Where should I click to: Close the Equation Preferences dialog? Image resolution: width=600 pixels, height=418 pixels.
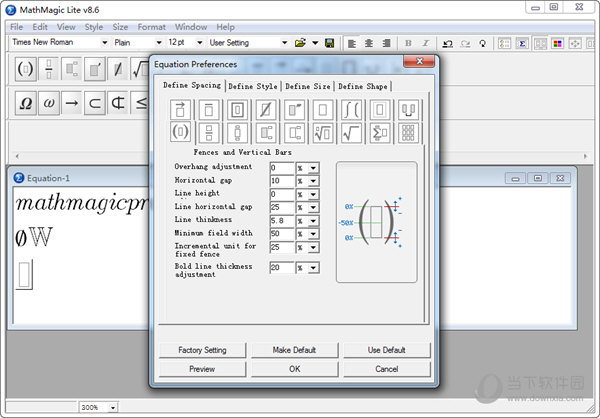coord(419,61)
